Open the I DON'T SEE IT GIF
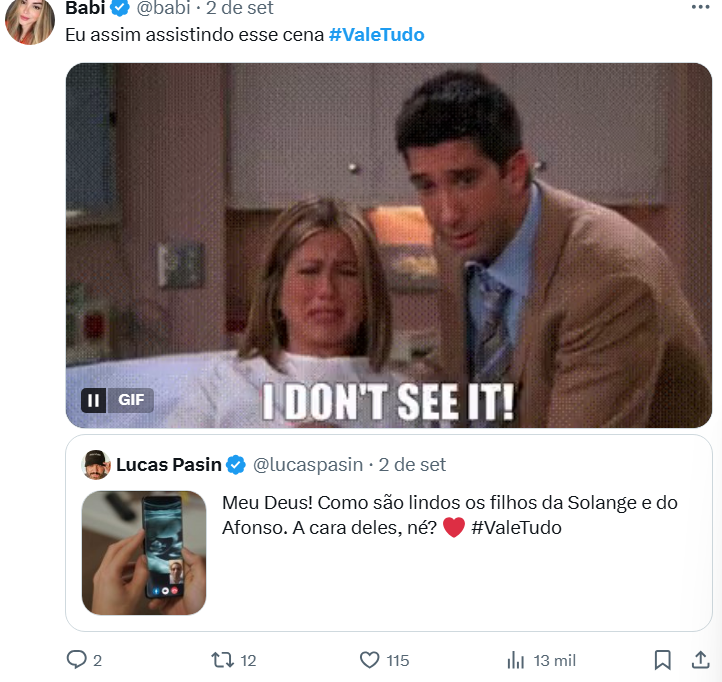Viewport: 722px width, 682px height. [388, 245]
